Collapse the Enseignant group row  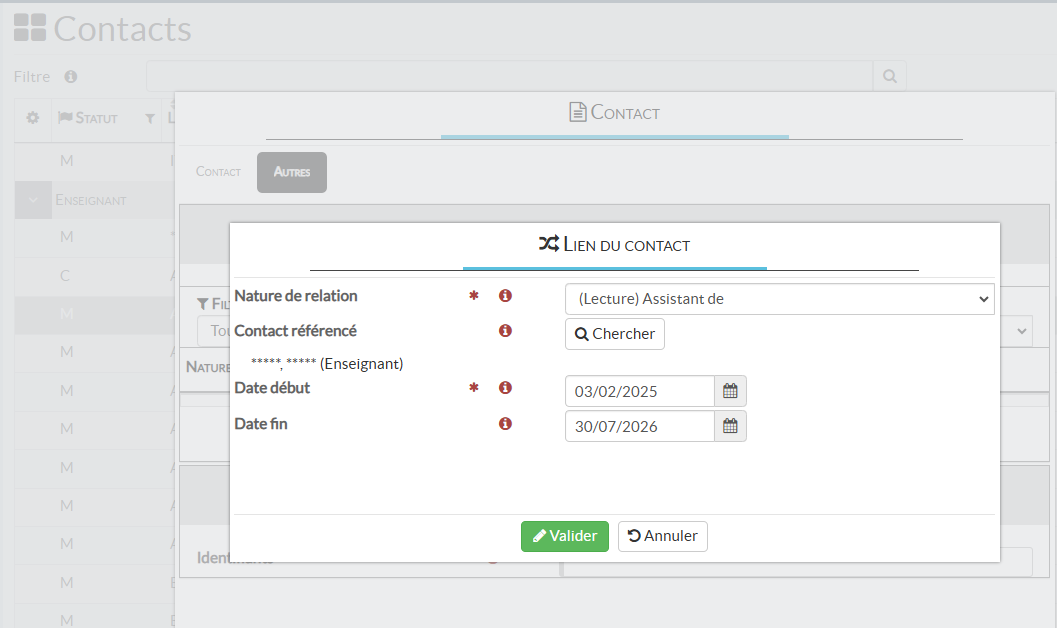(x=33, y=200)
